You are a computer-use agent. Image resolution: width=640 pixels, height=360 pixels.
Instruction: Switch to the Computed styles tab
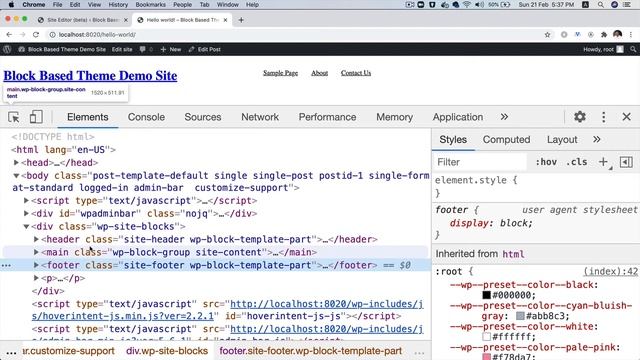click(506, 140)
